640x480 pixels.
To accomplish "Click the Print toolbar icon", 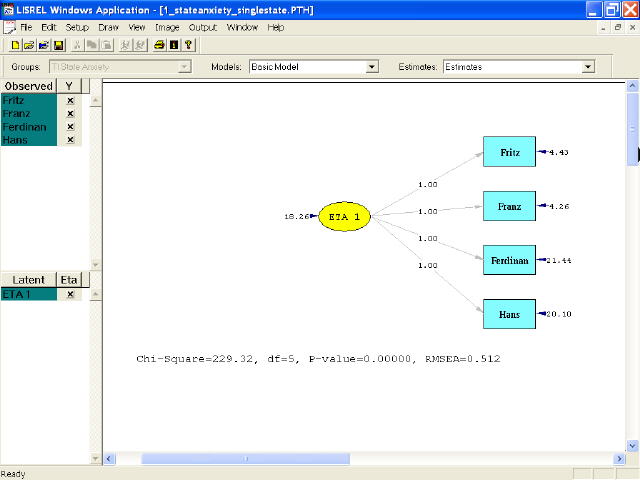I will tap(158, 45).
